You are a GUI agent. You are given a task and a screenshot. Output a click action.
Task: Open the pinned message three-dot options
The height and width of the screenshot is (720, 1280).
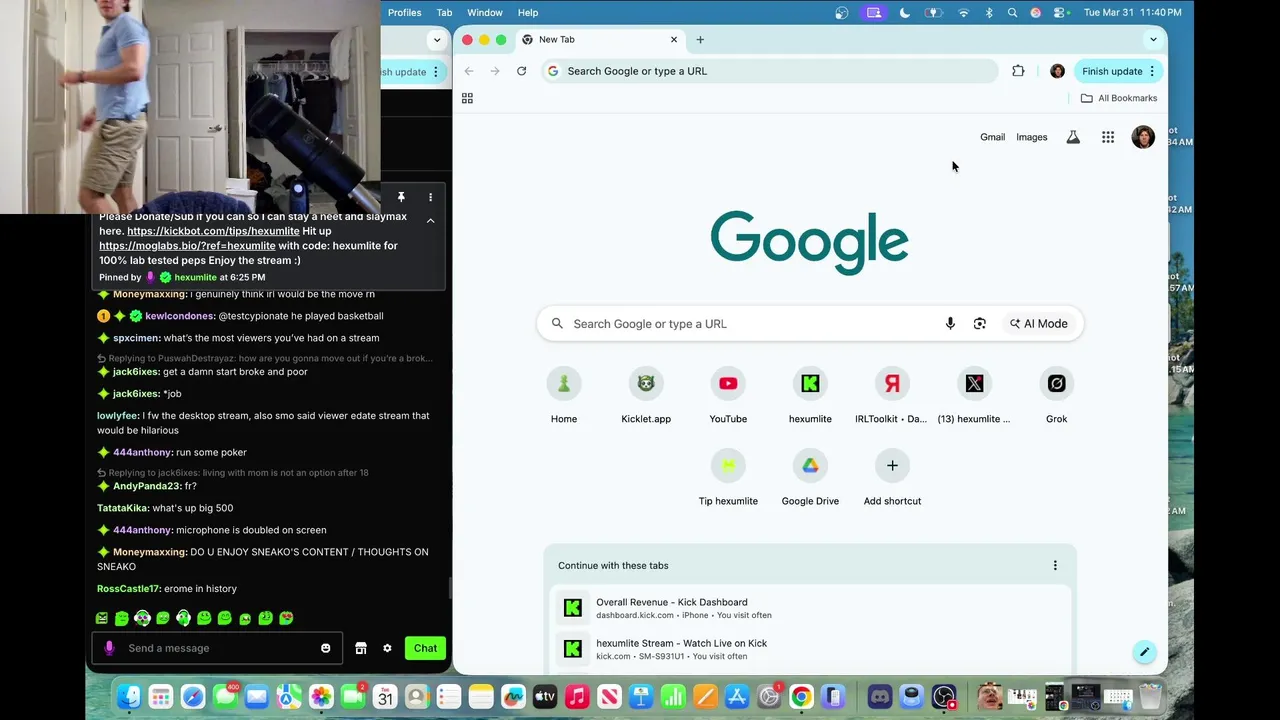tap(430, 197)
